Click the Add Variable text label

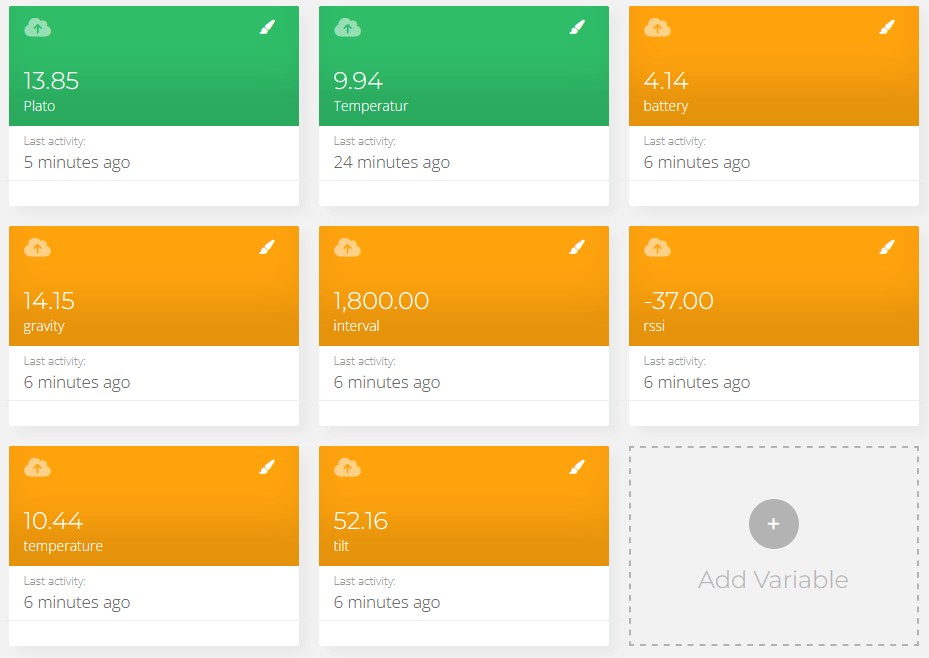click(773, 580)
